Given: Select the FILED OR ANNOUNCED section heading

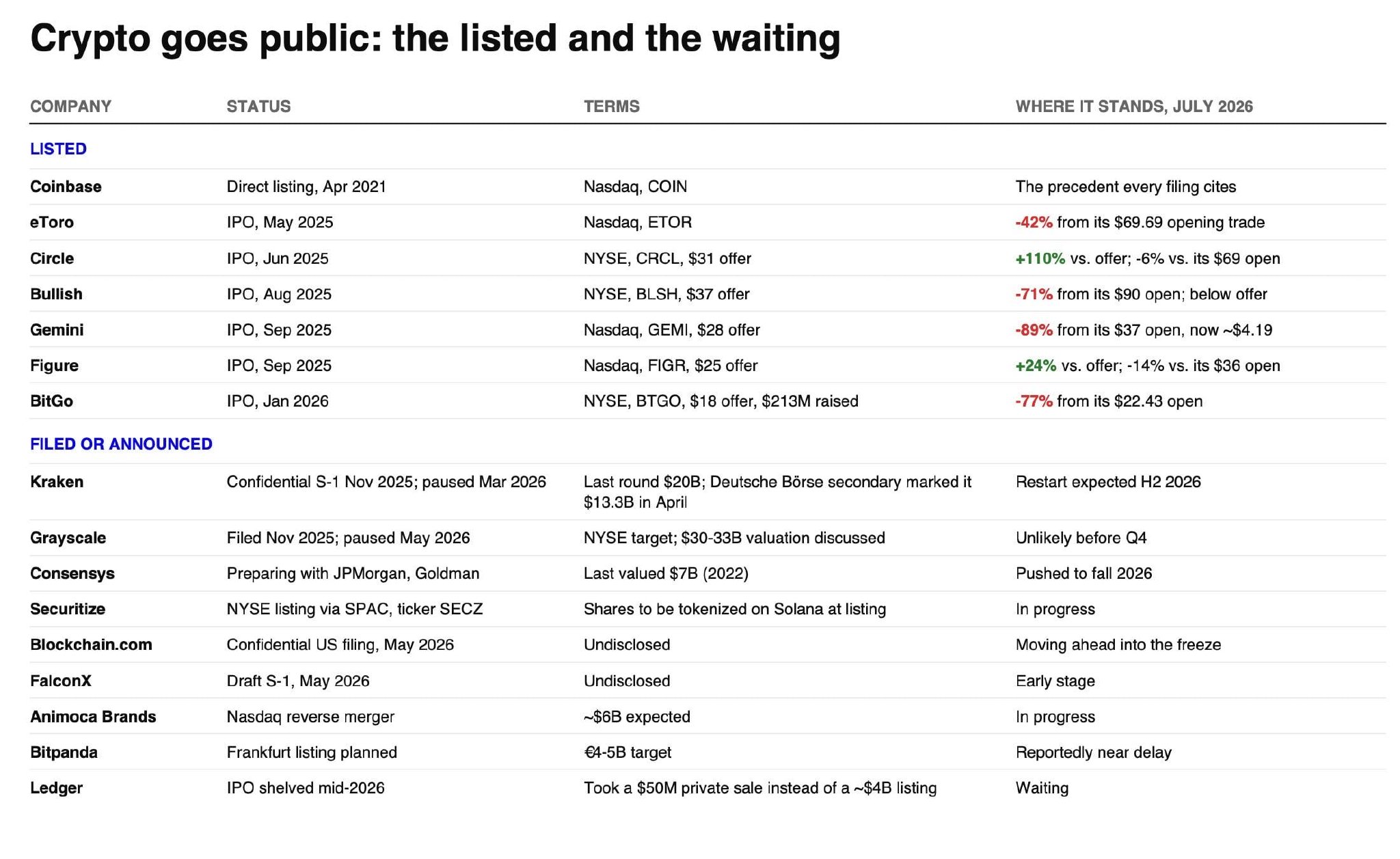Looking at the screenshot, I should pyautogui.click(x=121, y=444).
